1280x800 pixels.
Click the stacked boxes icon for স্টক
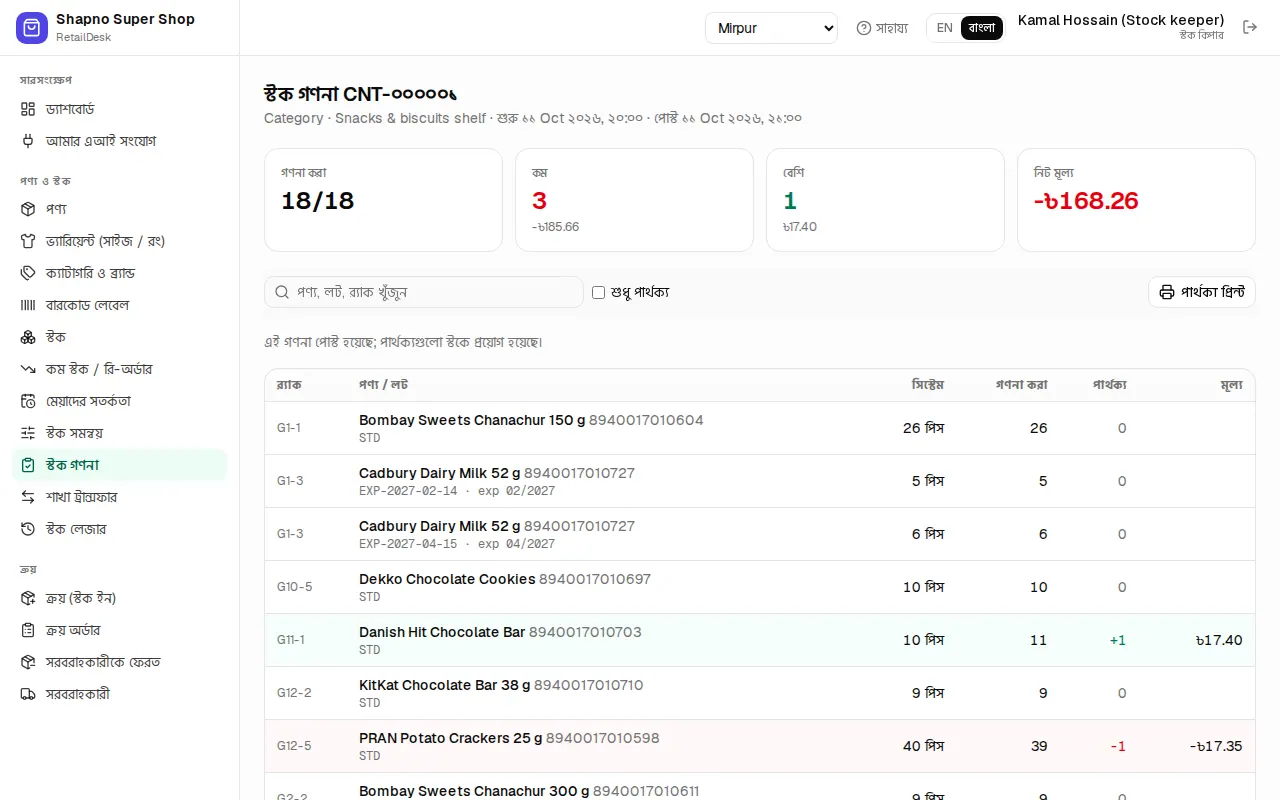[x=28, y=337]
